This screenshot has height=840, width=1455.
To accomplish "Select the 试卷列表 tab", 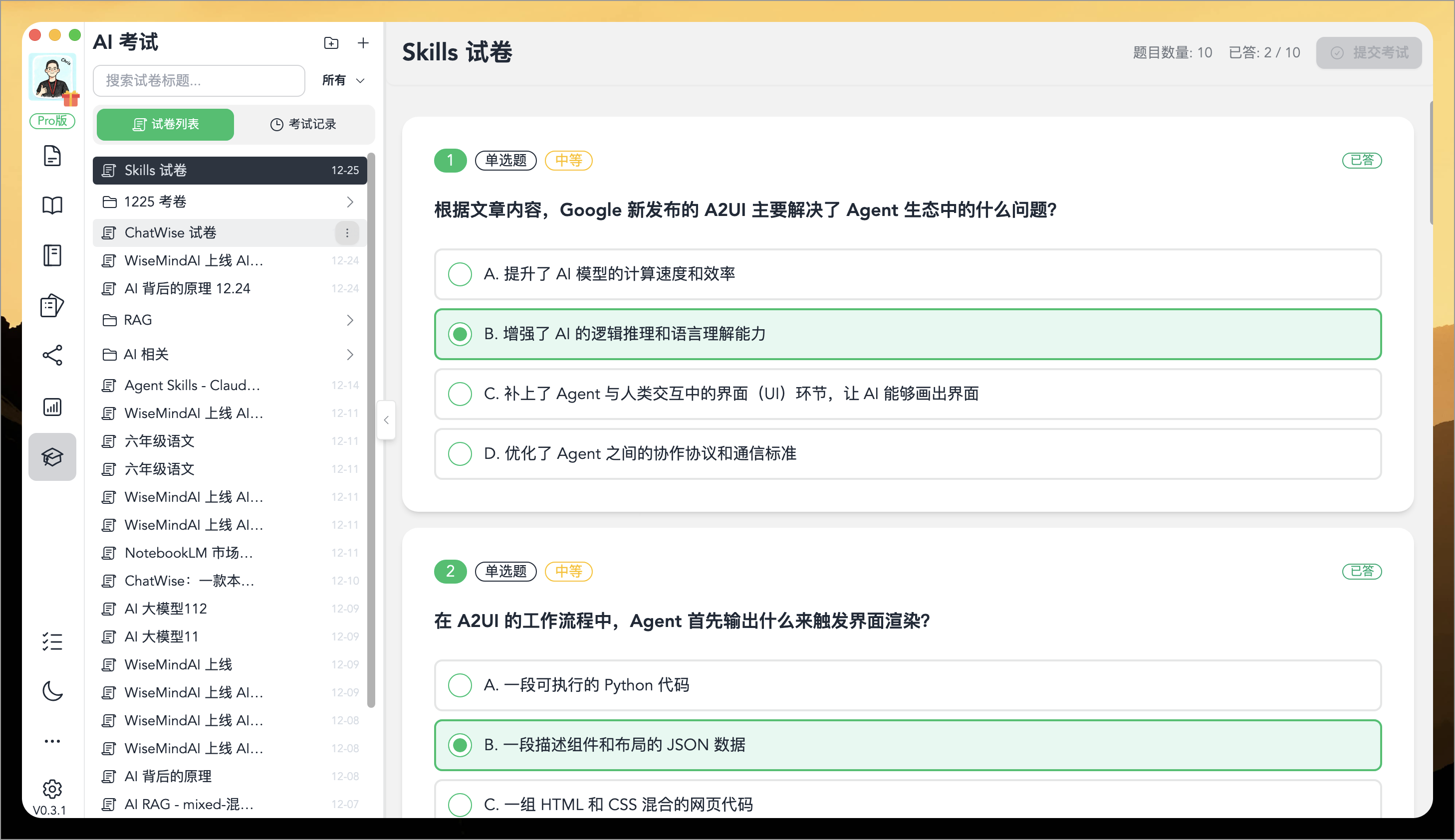I will tap(166, 124).
